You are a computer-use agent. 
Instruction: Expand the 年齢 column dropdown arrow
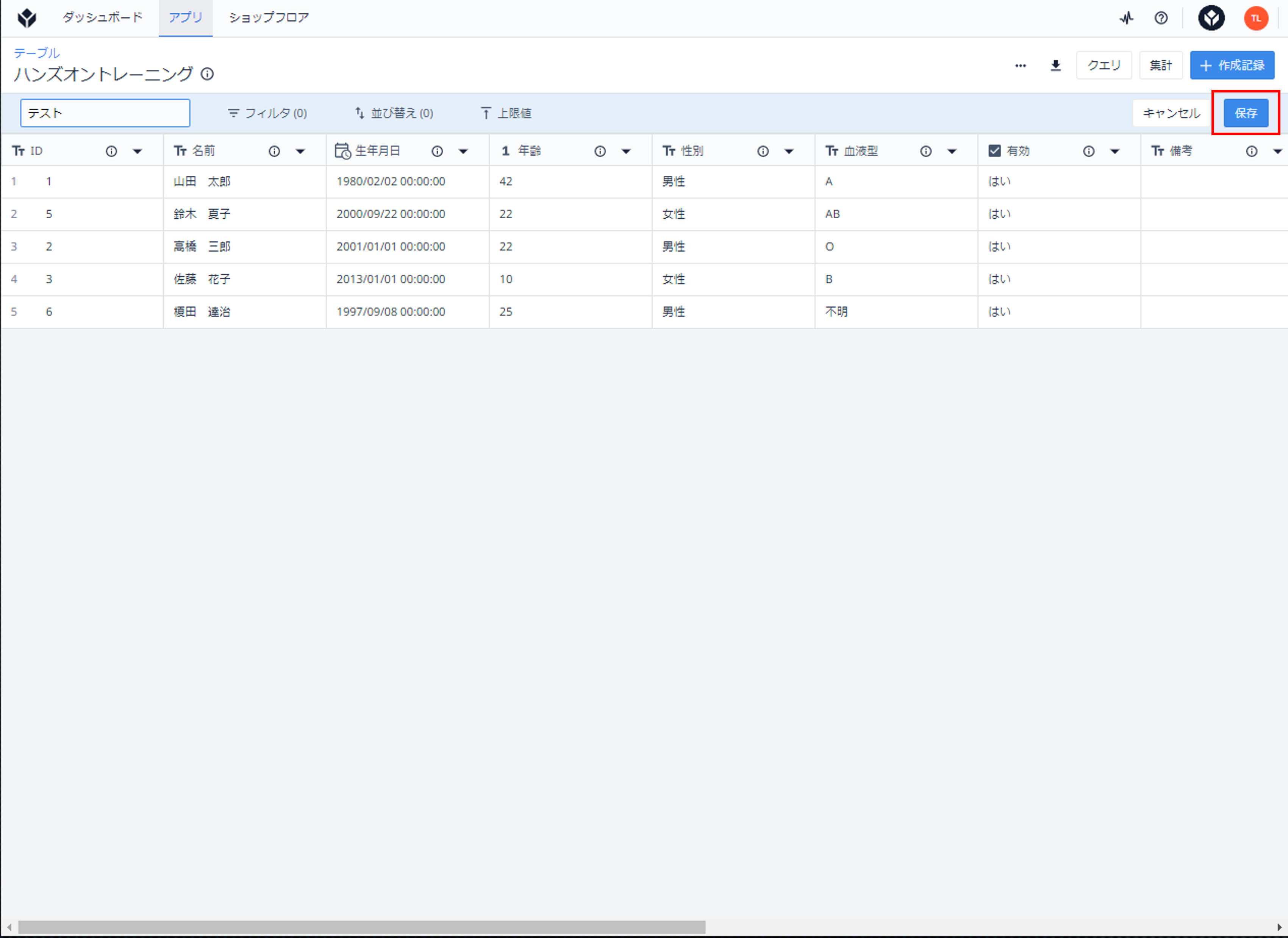(626, 151)
